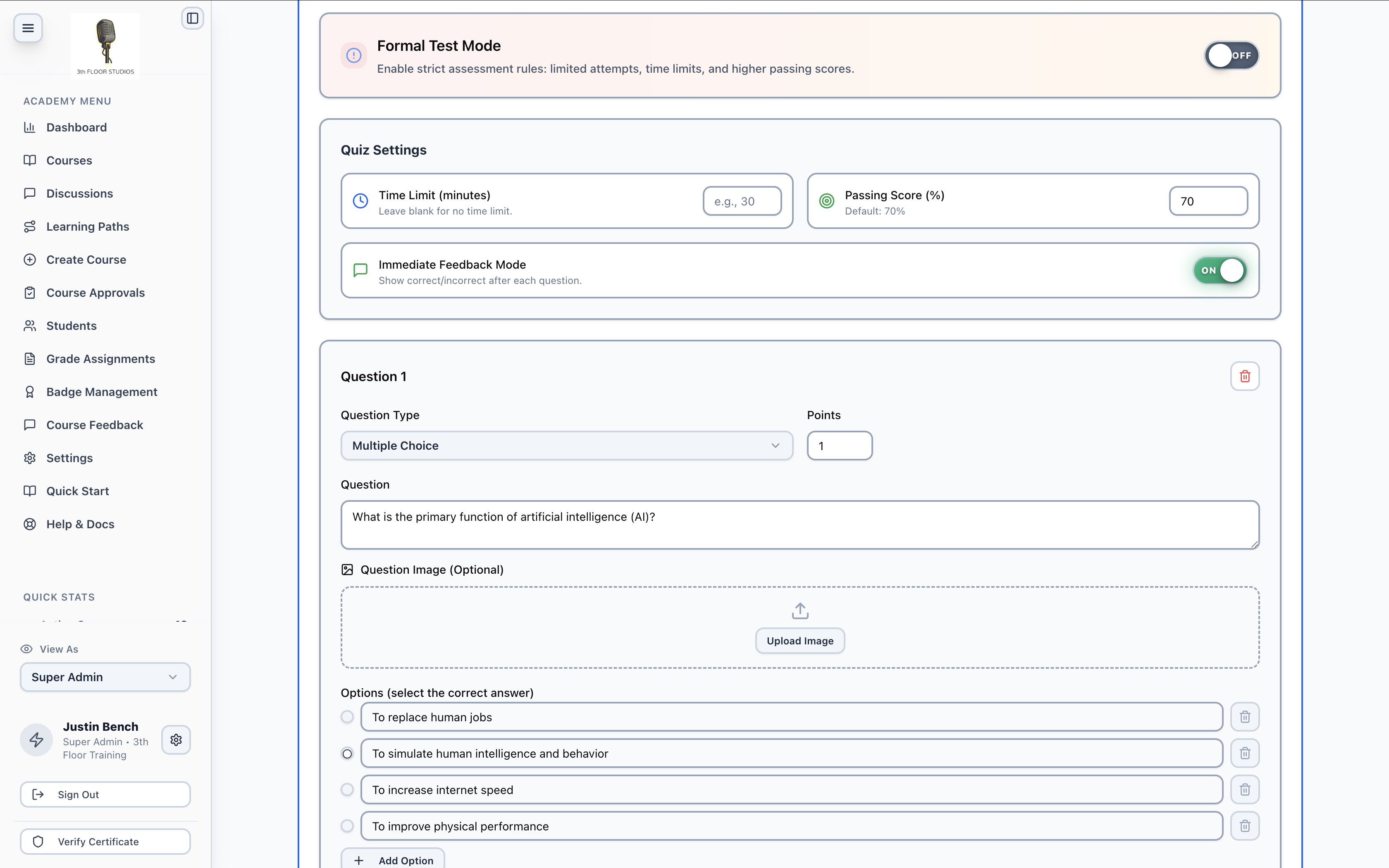Open Help & Docs
The height and width of the screenshot is (868, 1389).
(80, 524)
